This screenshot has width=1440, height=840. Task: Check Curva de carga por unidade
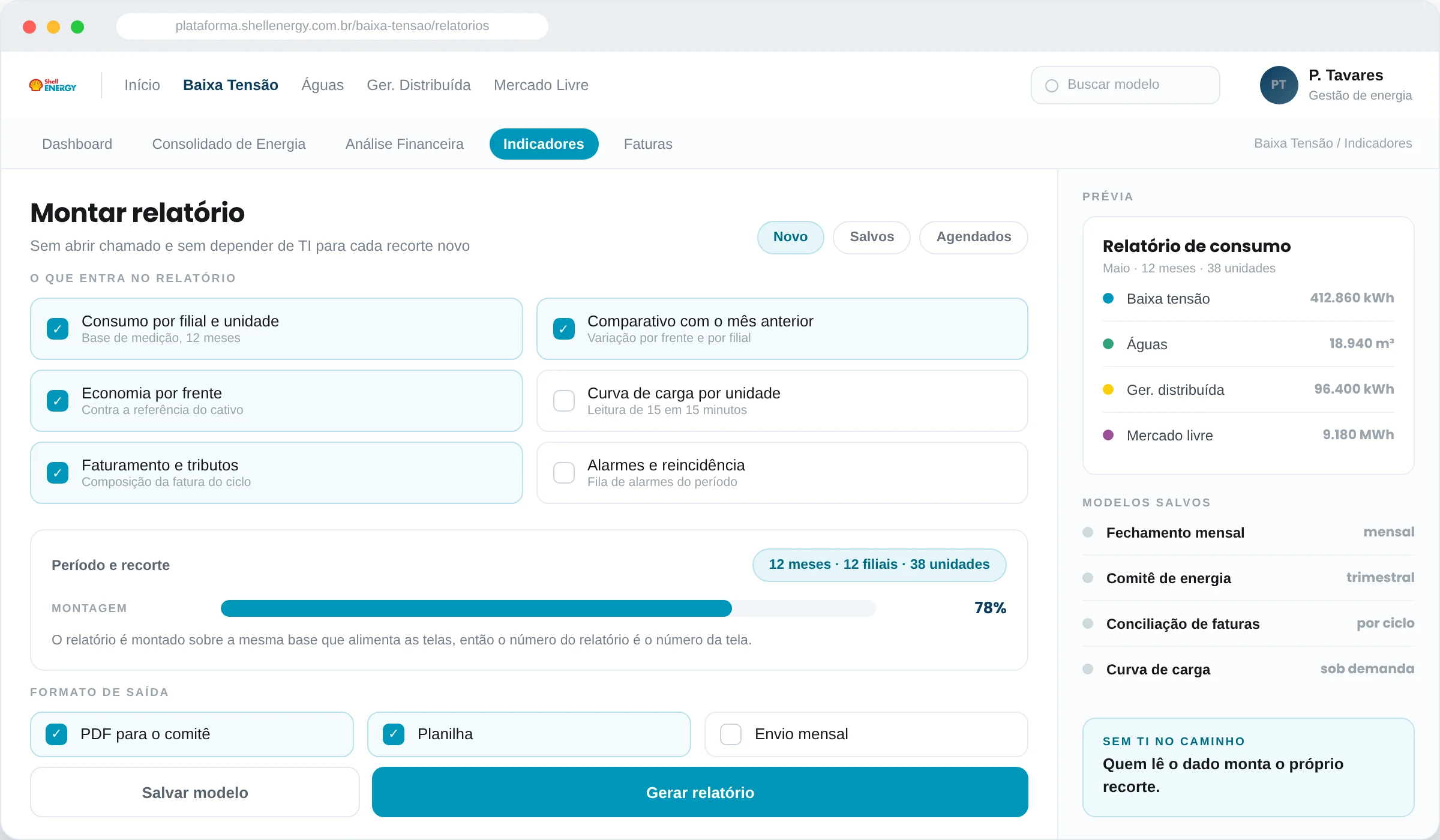click(564, 401)
